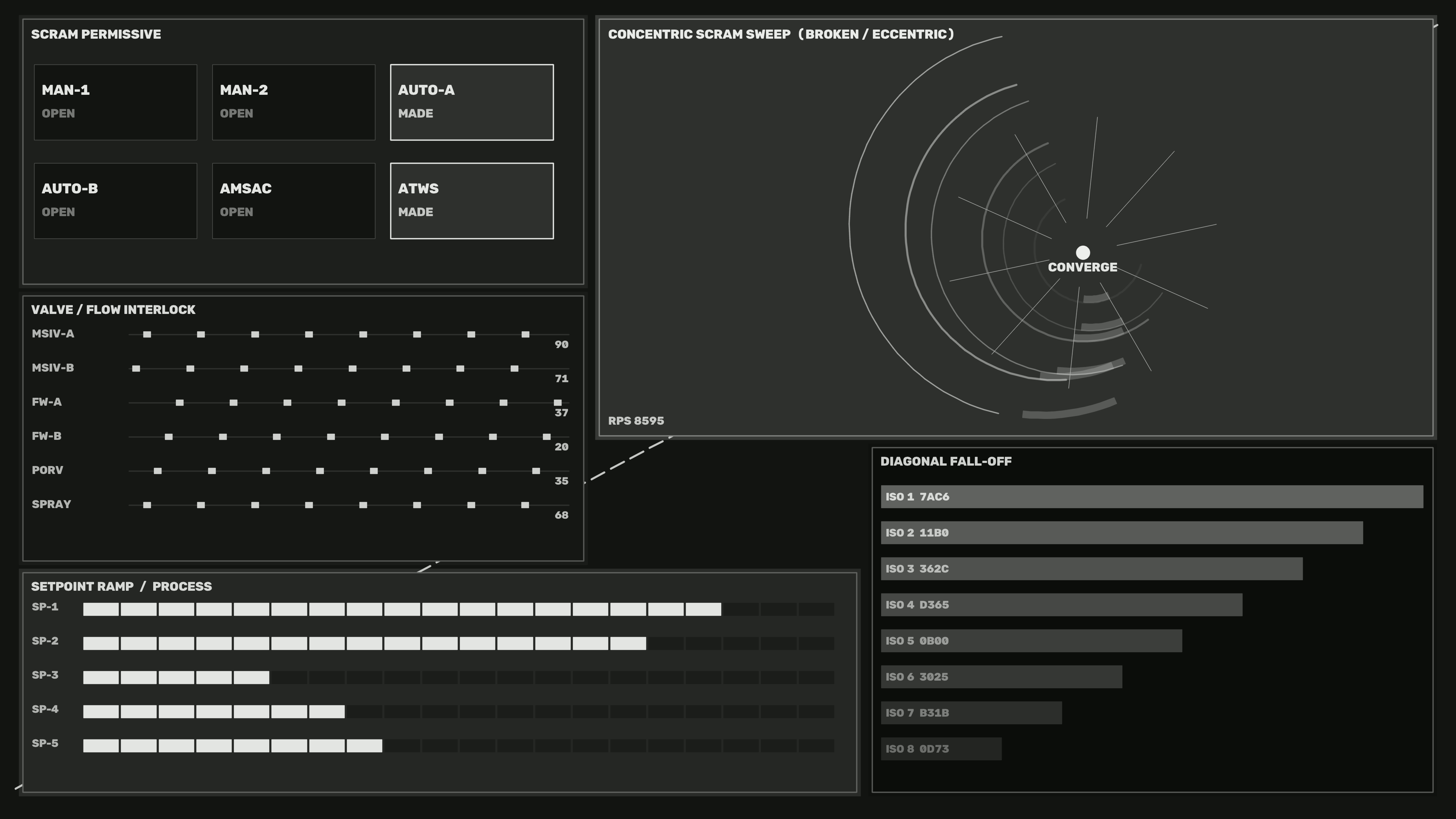
Task: Select the FW-A row label
Action: click(x=46, y=402)
